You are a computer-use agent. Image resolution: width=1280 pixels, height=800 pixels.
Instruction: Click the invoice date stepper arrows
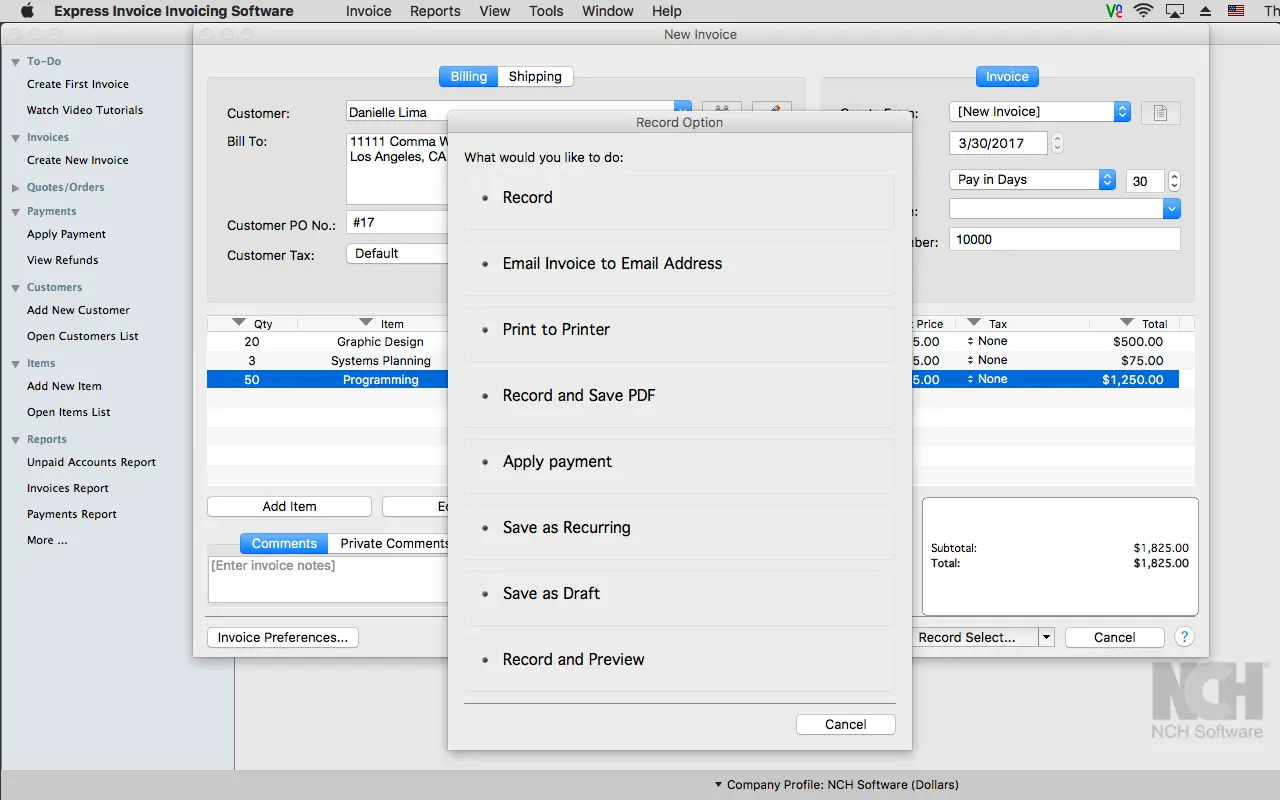1058,143
